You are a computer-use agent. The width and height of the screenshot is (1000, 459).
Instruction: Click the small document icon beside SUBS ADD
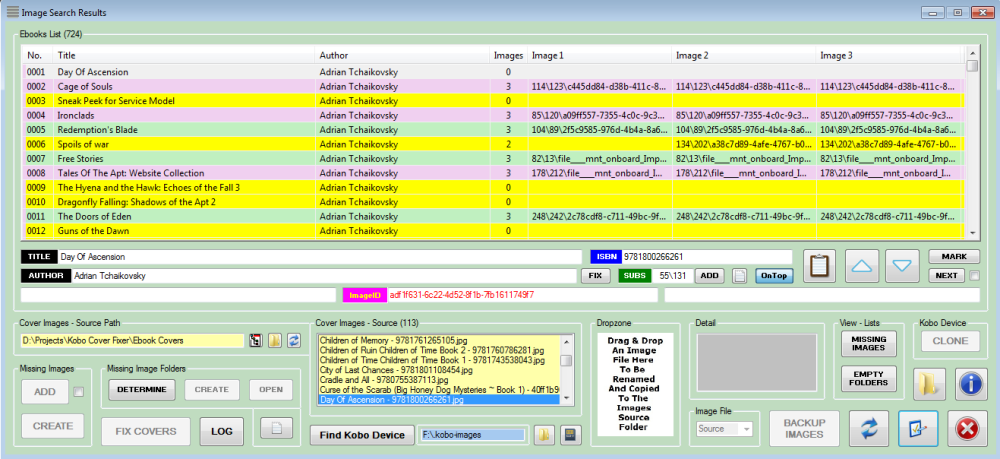click(x=739, y=276)
